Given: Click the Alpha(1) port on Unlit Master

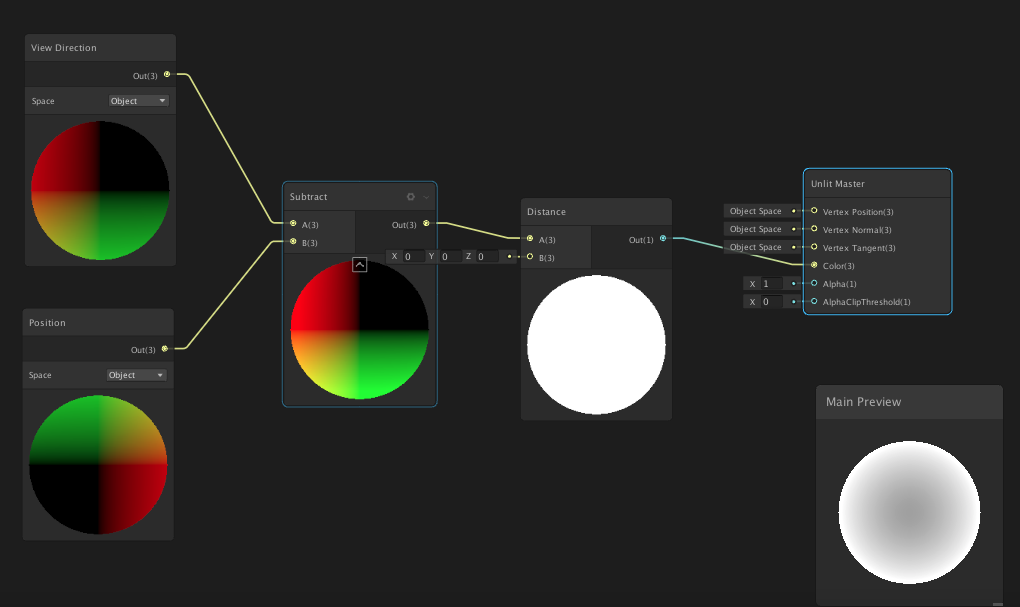Looking at the screenshot, I should (x=814, y=284).
